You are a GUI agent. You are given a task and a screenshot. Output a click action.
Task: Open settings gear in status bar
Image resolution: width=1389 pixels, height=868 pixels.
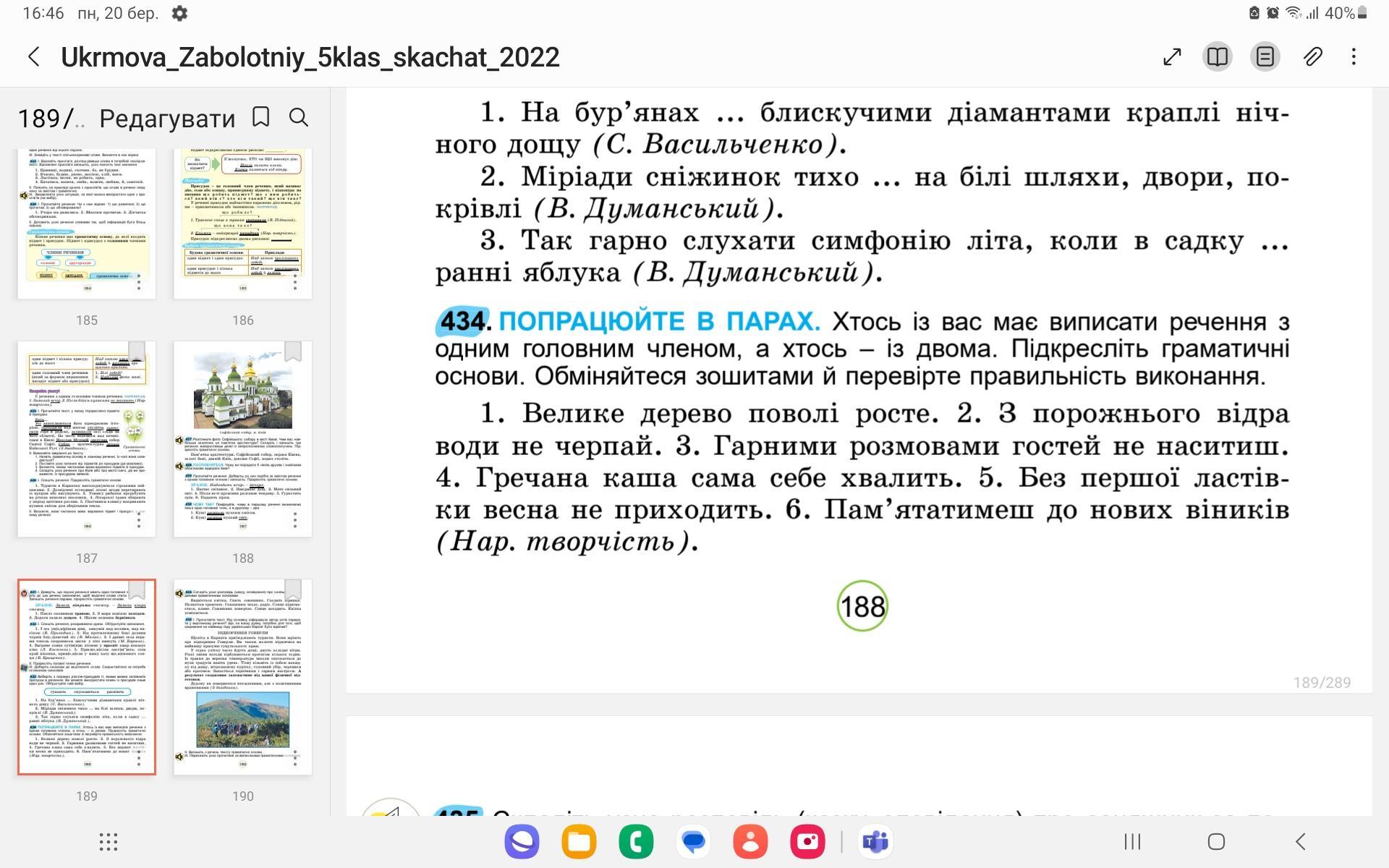click(x=180, y=13)
